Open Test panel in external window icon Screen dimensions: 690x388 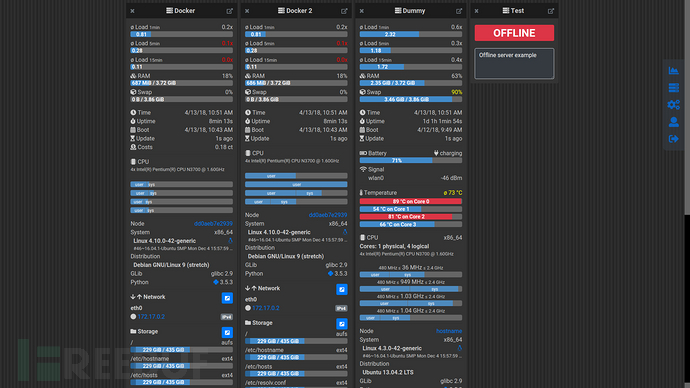(551, 11)
